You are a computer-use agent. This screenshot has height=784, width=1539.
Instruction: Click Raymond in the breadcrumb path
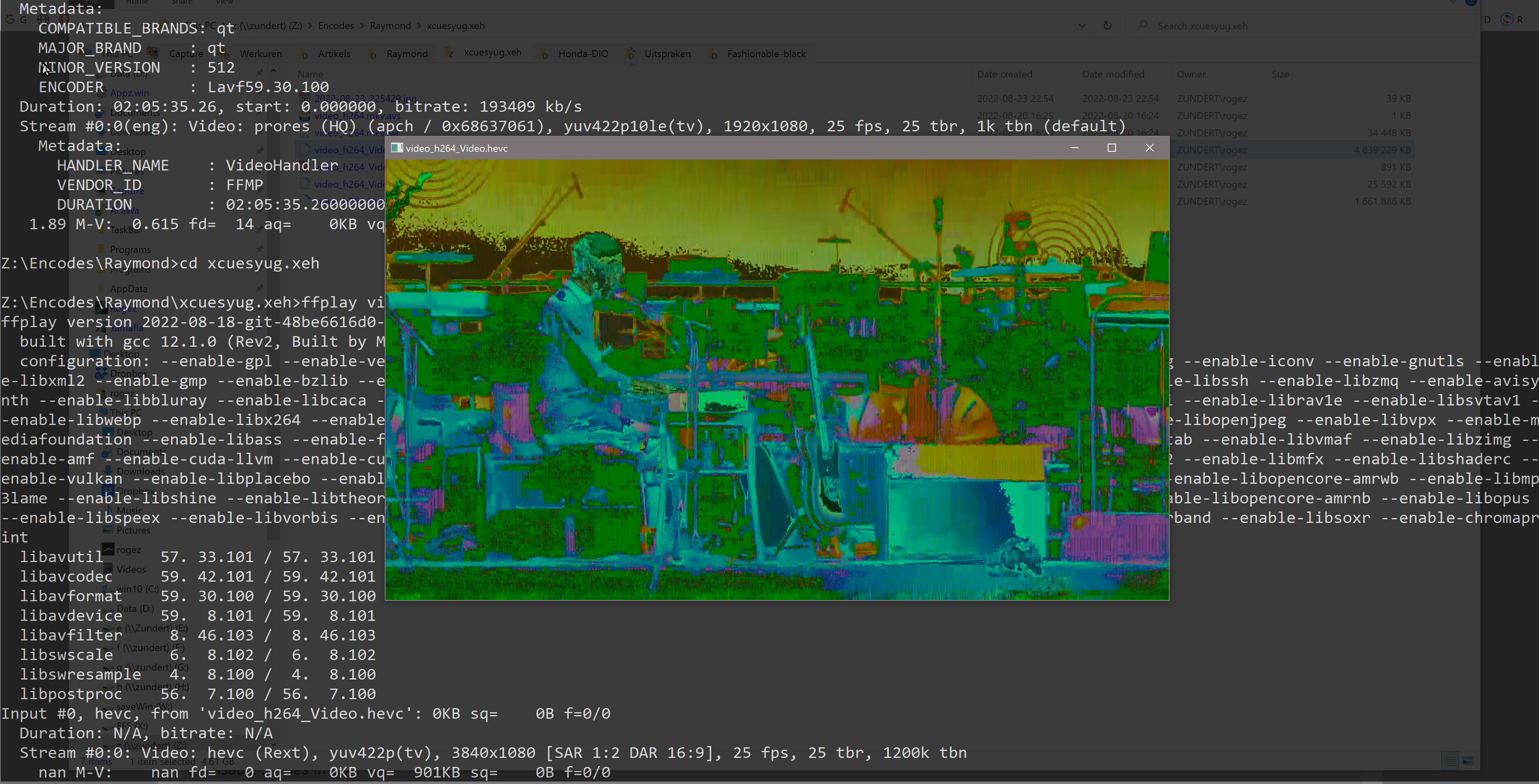click(x=390, y=26)
